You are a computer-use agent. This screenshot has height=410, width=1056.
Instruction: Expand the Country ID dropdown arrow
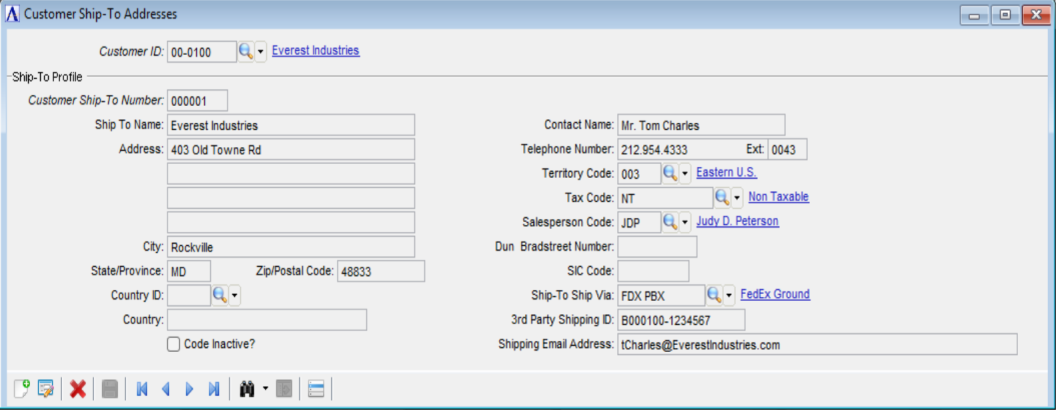[x=235, y=295]
